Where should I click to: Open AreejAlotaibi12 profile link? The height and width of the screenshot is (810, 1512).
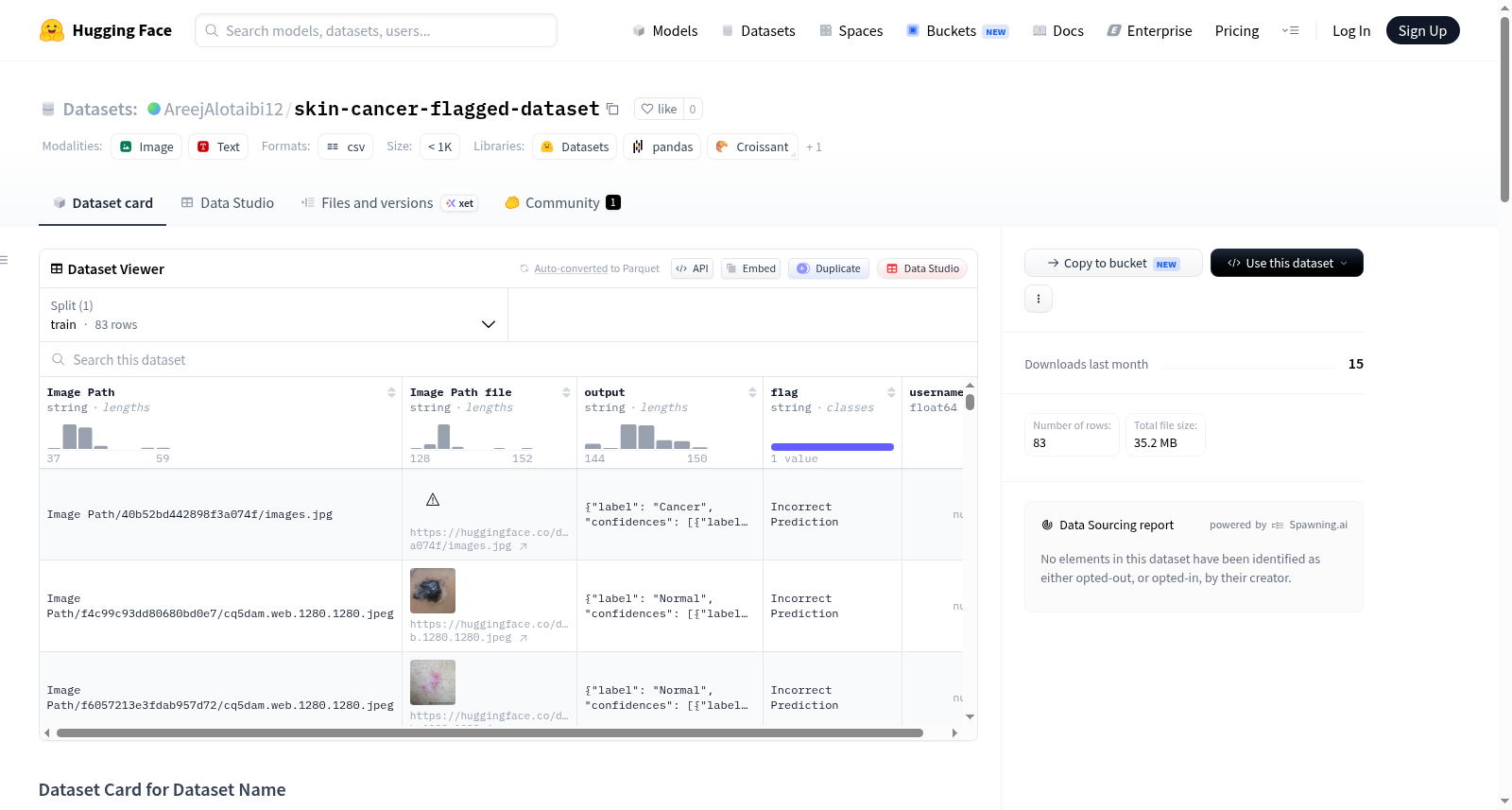coord(223,109)
